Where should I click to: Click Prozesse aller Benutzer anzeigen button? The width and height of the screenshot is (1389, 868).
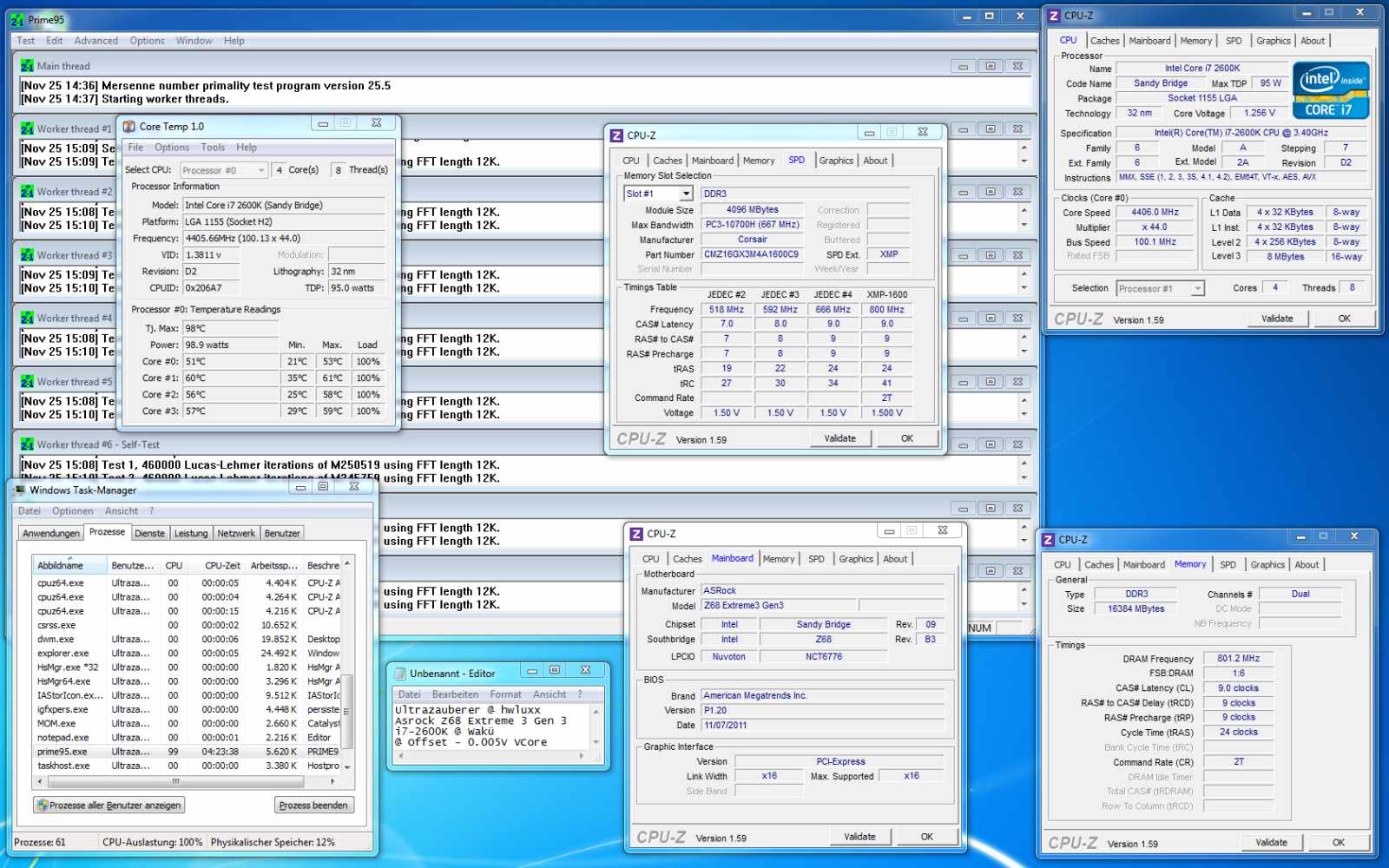109,806
